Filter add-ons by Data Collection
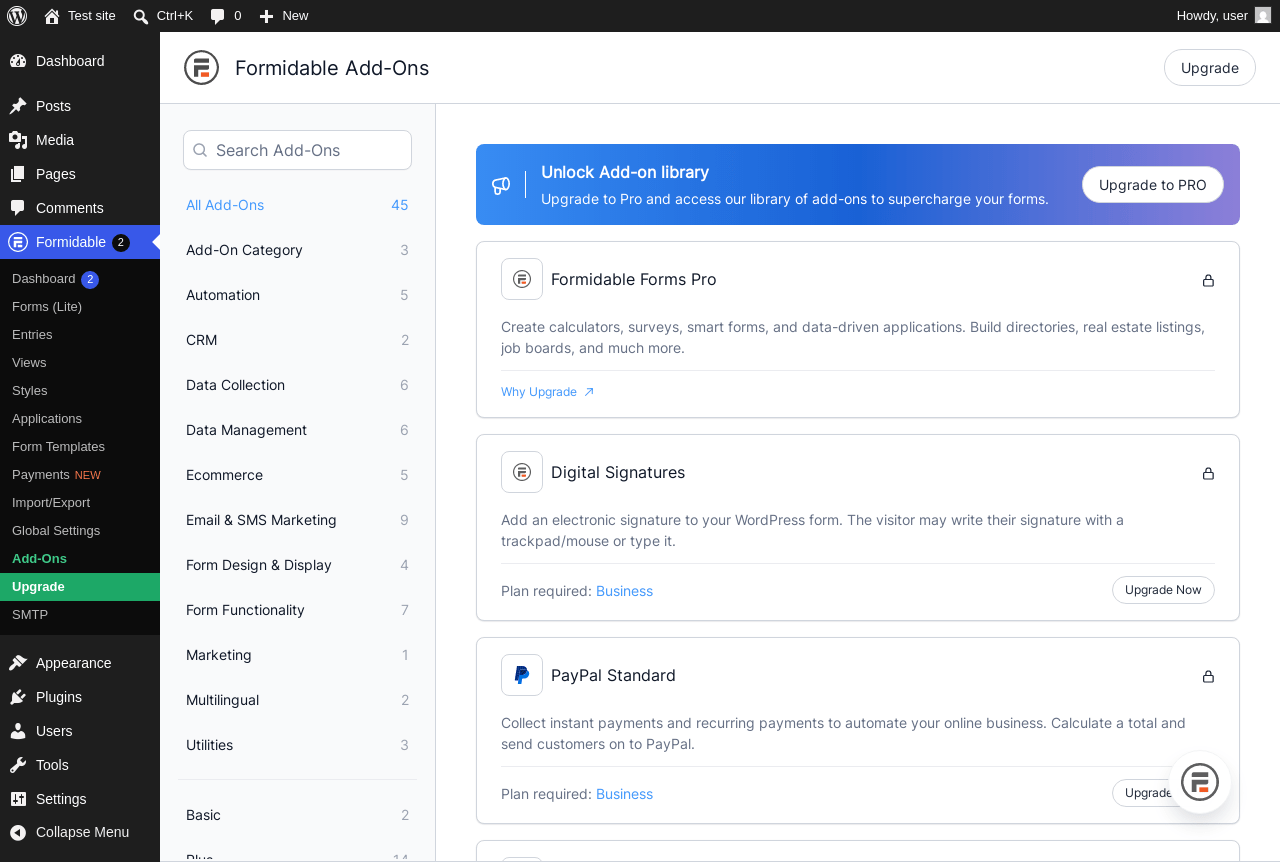This screenshot has height=862, width=1280. 297,385
